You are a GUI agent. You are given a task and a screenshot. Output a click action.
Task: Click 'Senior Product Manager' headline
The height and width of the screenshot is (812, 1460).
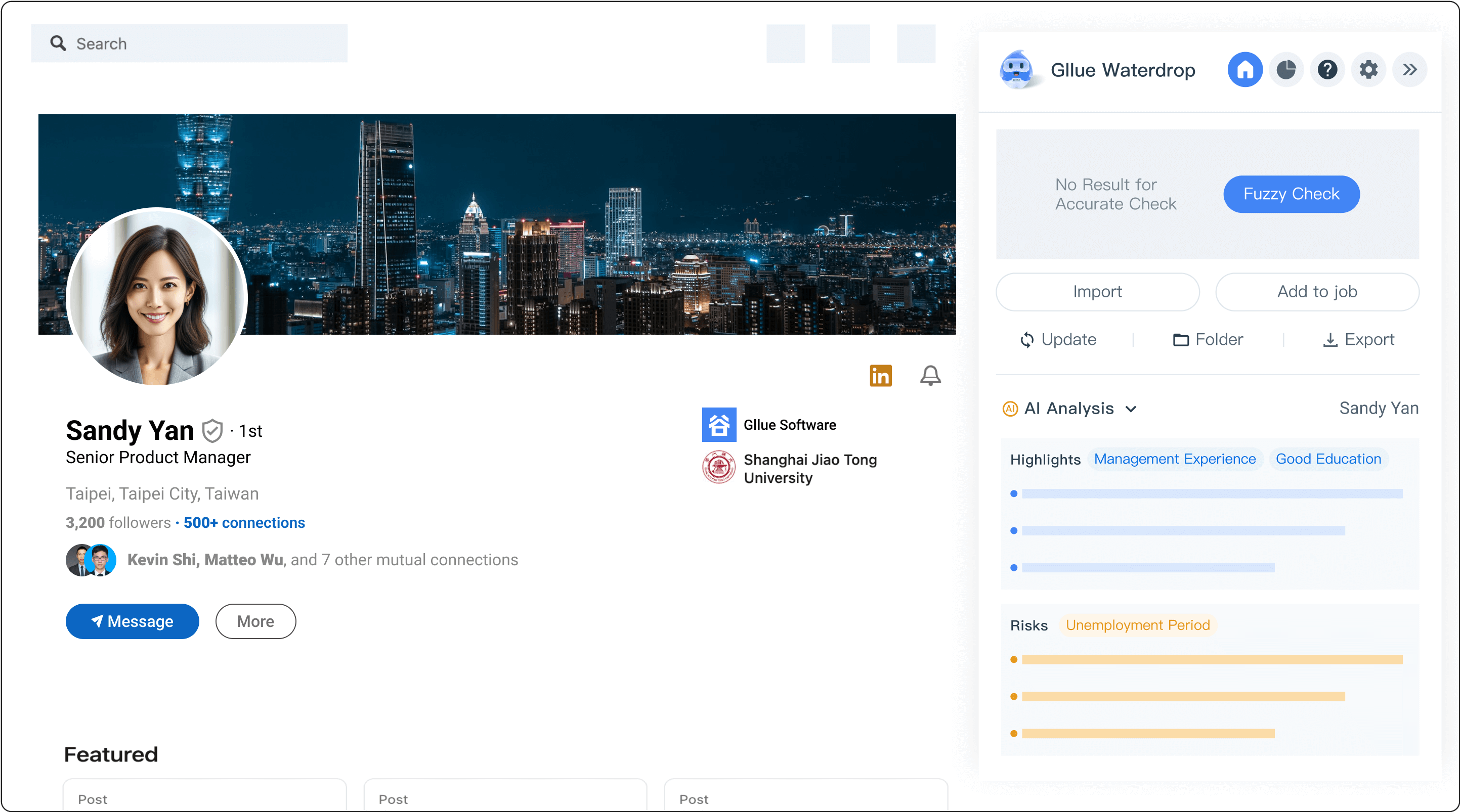pyautogui.click(x=157, y=457)
